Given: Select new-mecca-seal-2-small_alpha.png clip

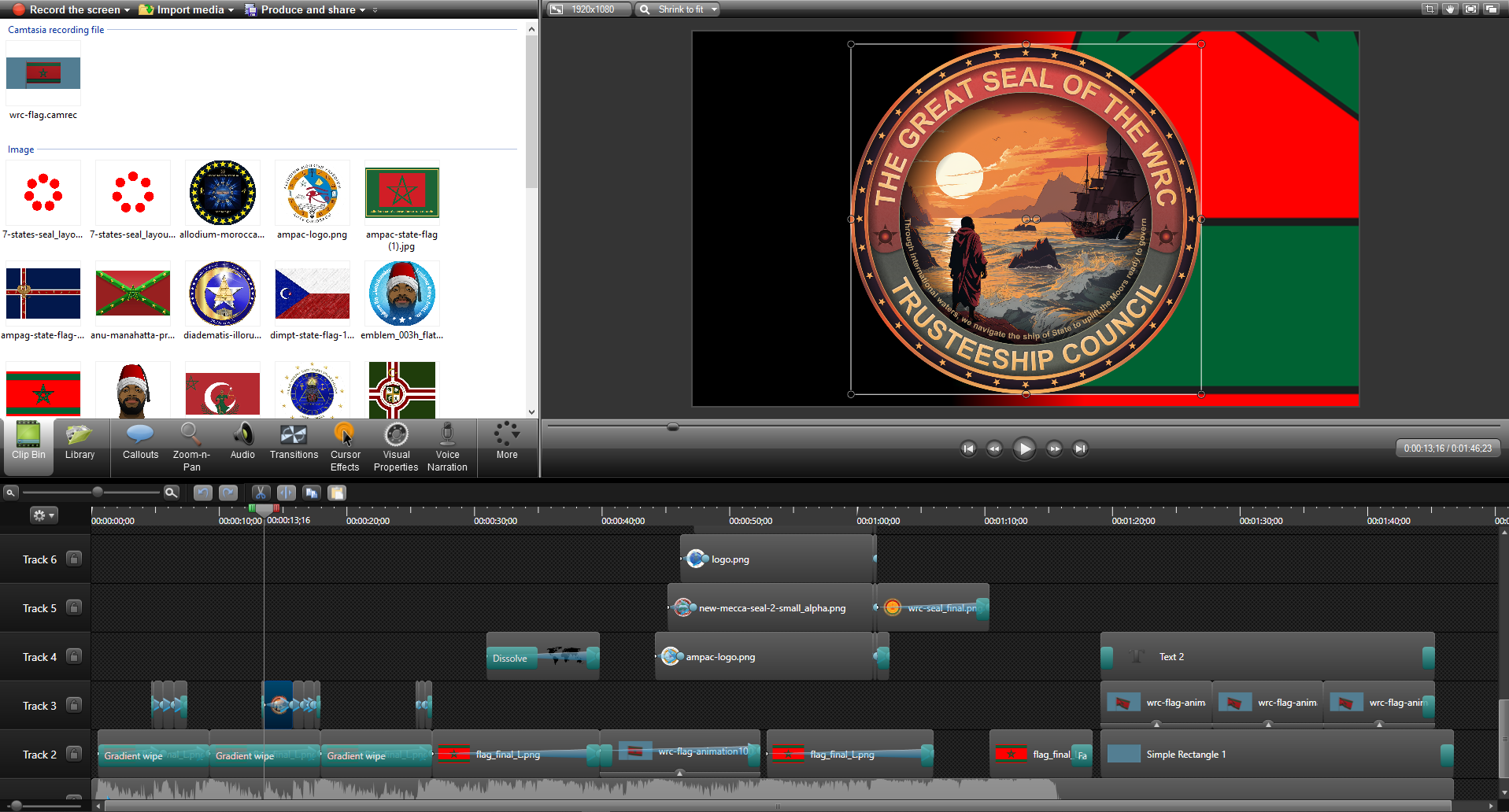Looking at the screenshot, I should click(771, 607).
